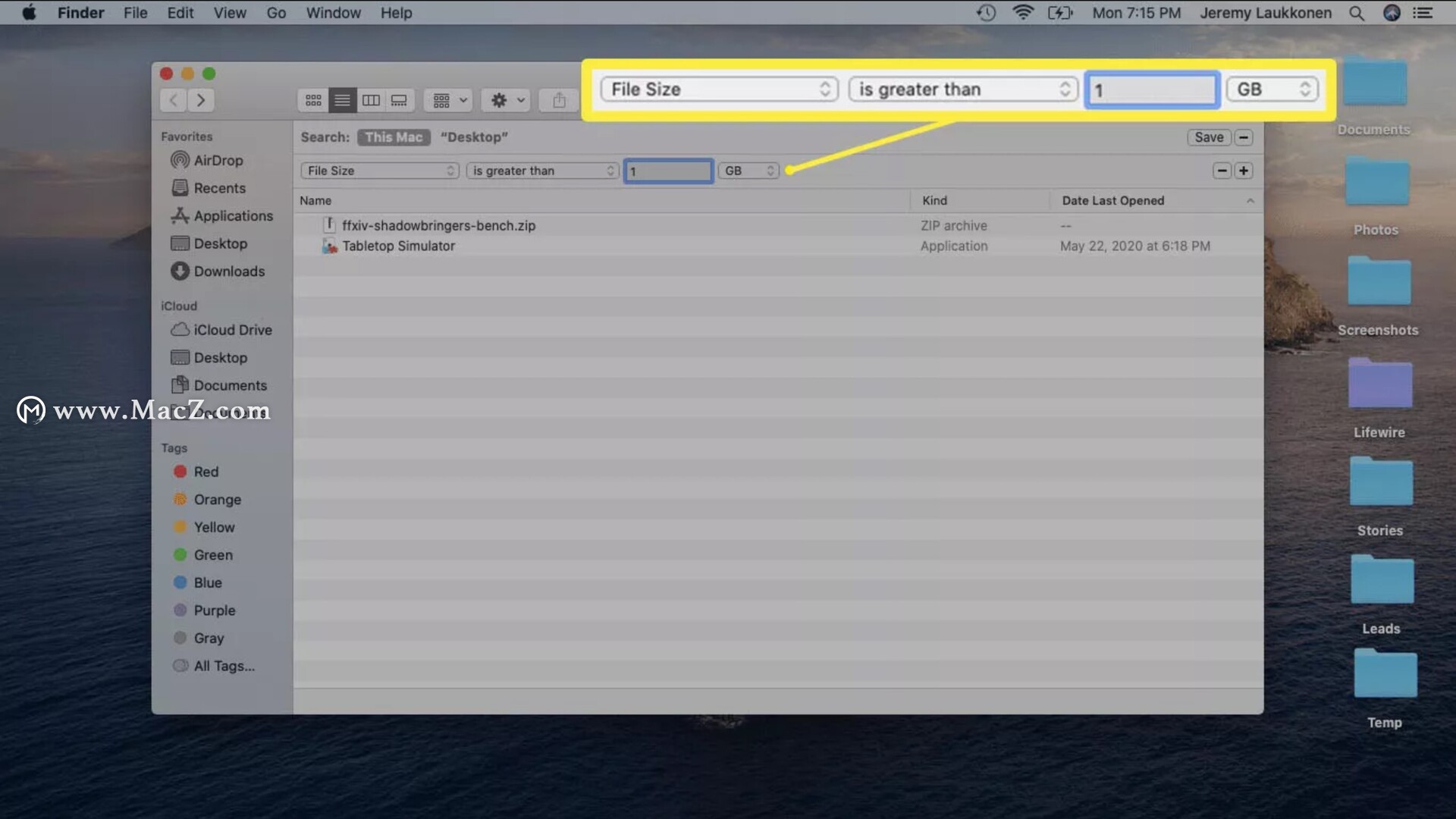Go forward with the right arrow button
This screenshot has width=1456, height=819.
tap(201, 100)
